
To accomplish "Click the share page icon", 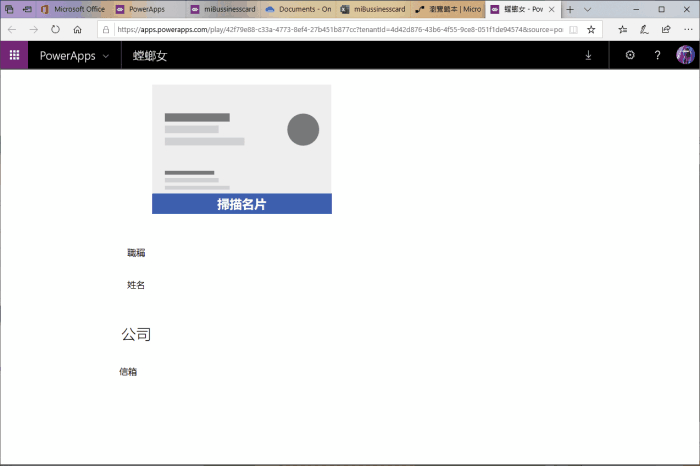I will 666,29.
